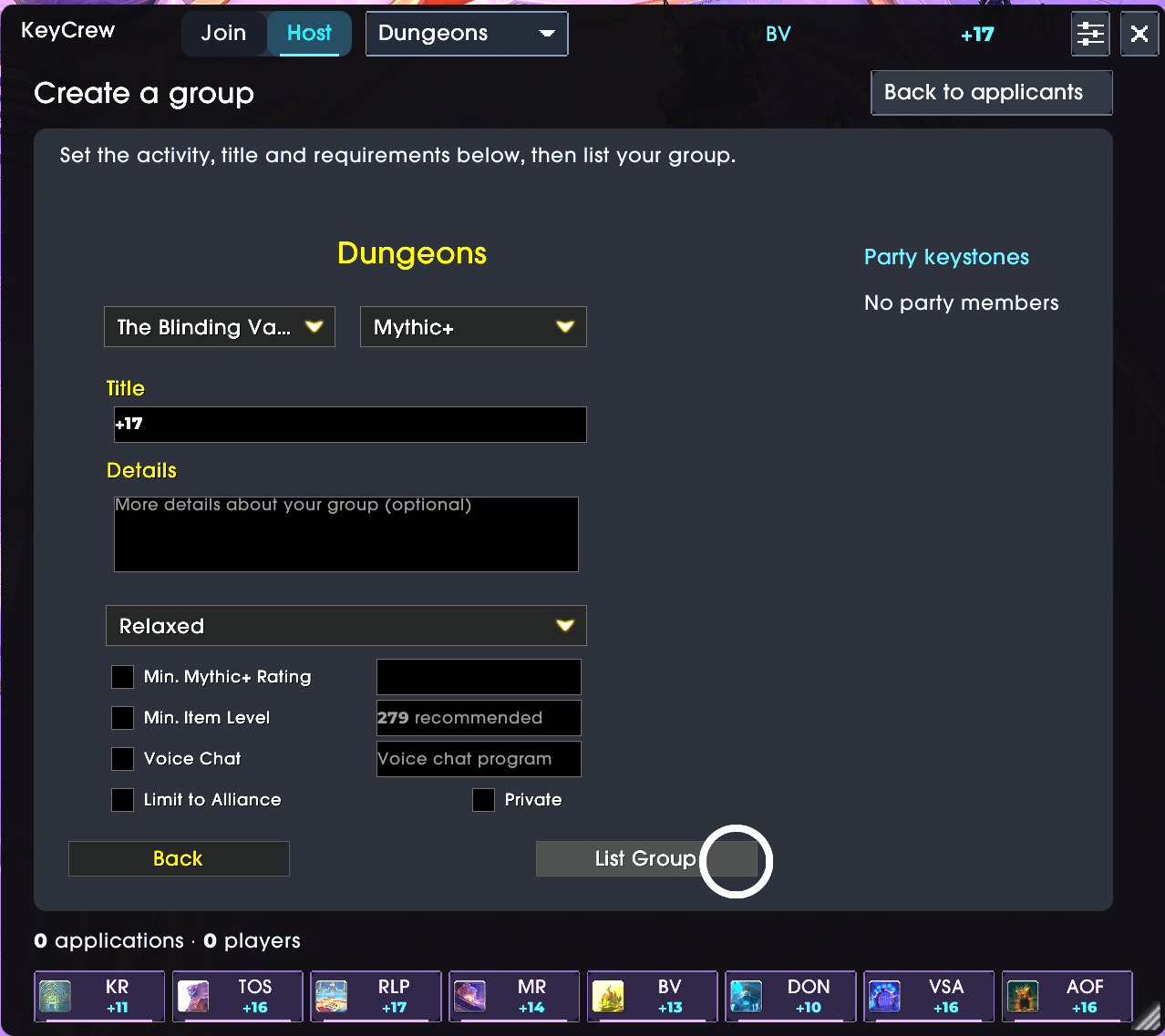Close the KeyCrew window
This screenshot has width=1165, height=1036.
pos(1139,35)
